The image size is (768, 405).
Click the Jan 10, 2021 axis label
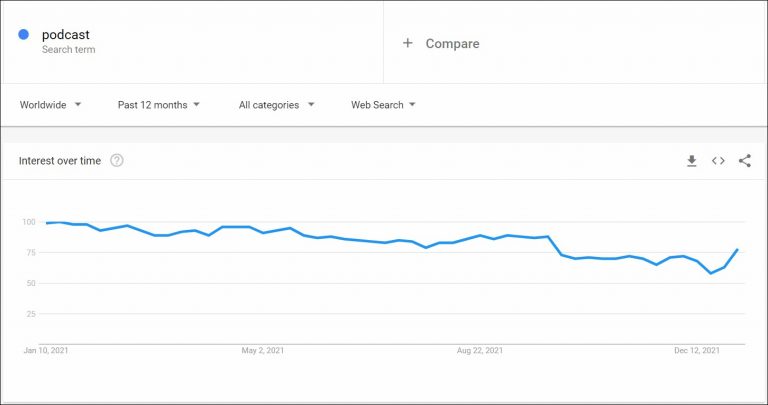click(x=47, y=351)
